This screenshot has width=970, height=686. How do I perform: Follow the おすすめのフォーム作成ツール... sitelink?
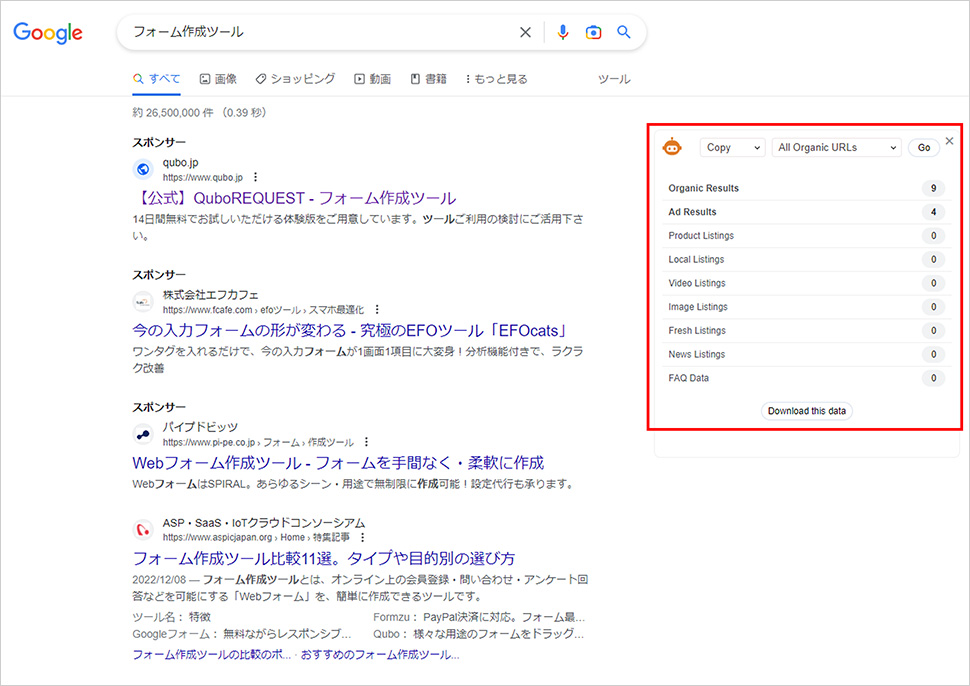[x=380, y=654]
